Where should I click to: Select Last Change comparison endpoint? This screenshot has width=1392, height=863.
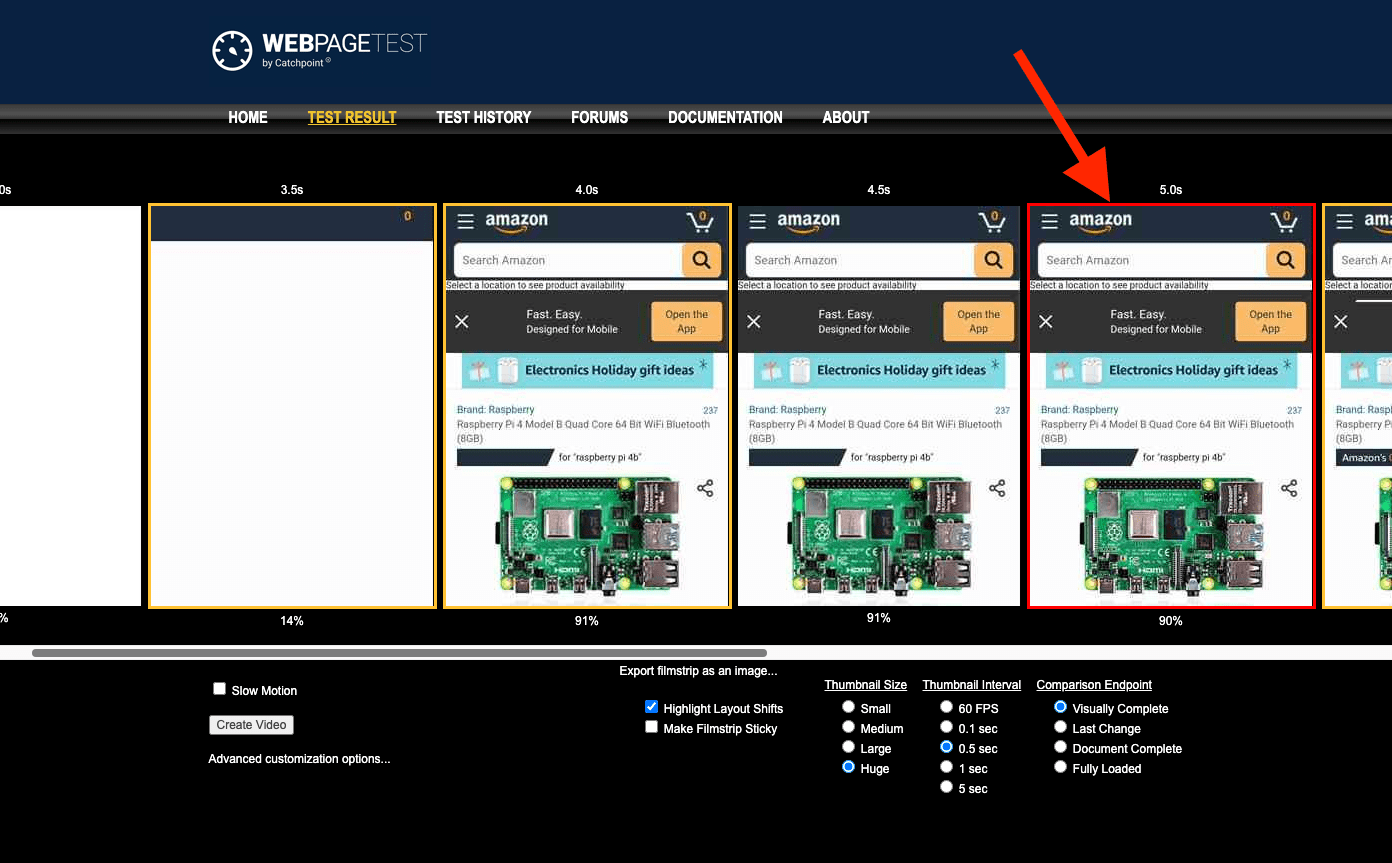[1060, 727]
